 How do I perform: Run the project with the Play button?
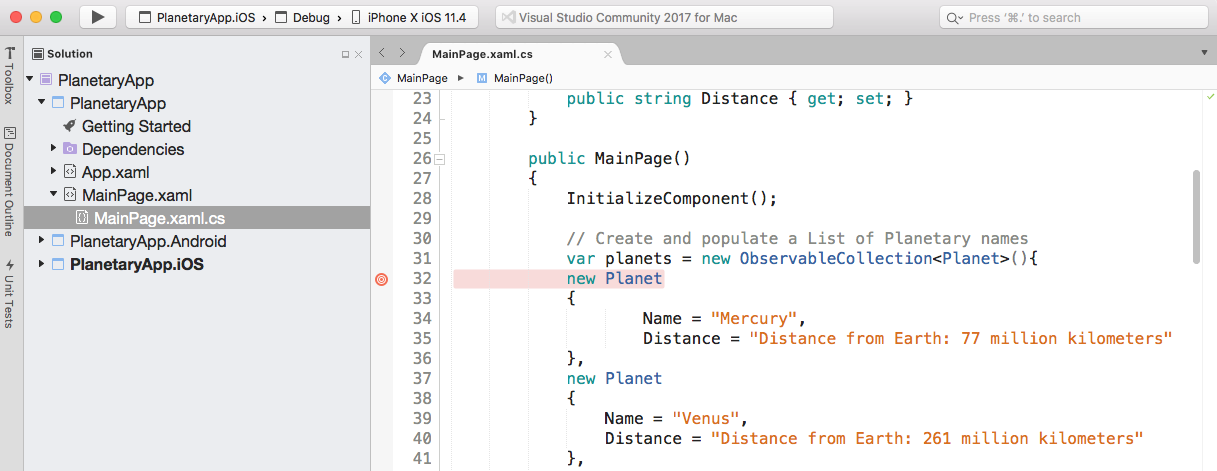(97, 17)
